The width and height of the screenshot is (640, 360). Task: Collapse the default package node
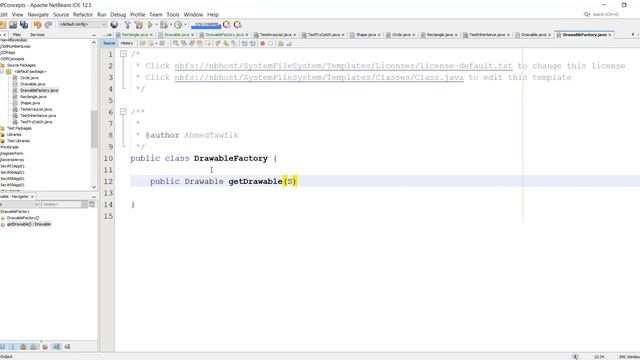point(2,71)
